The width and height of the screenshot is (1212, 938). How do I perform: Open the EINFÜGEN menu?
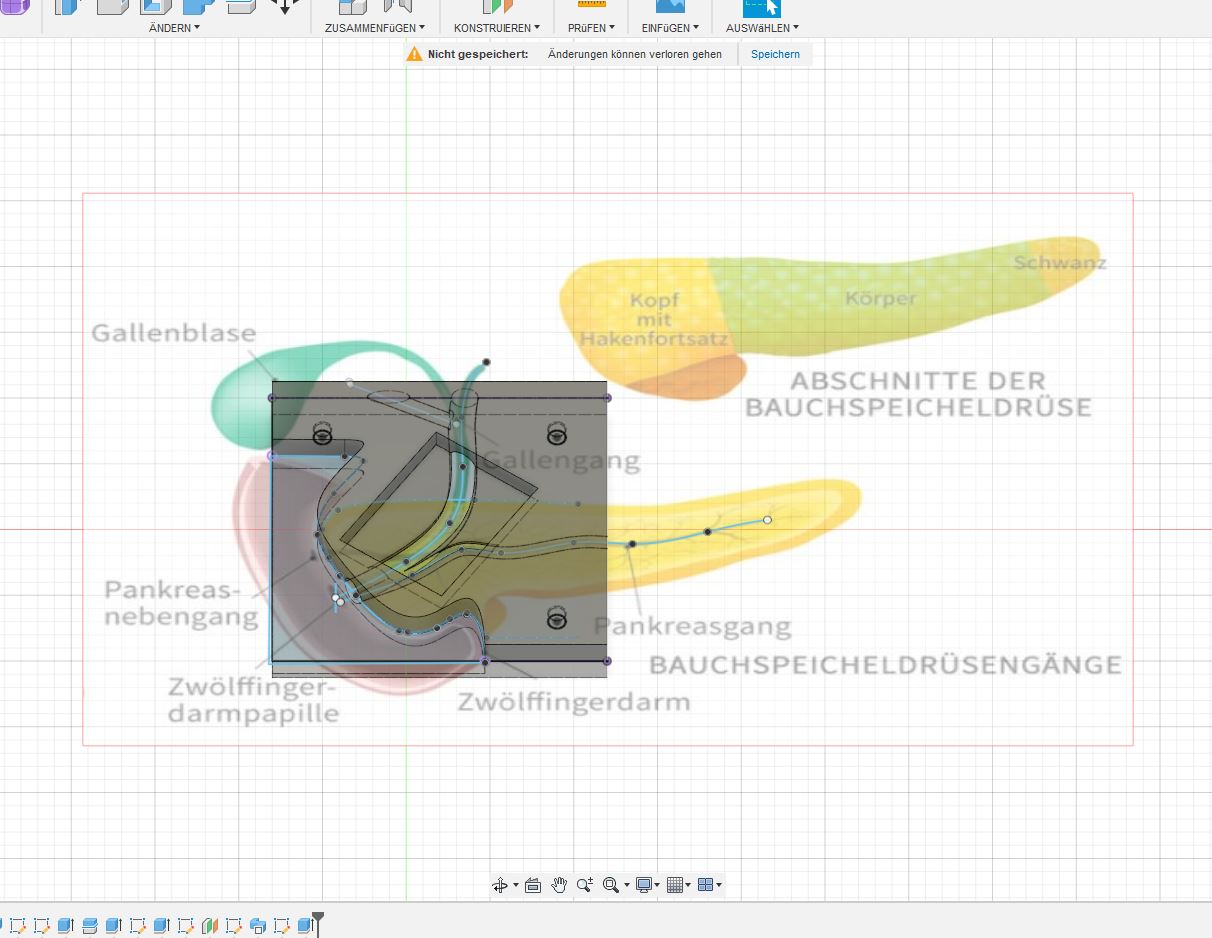coord(670,28)
